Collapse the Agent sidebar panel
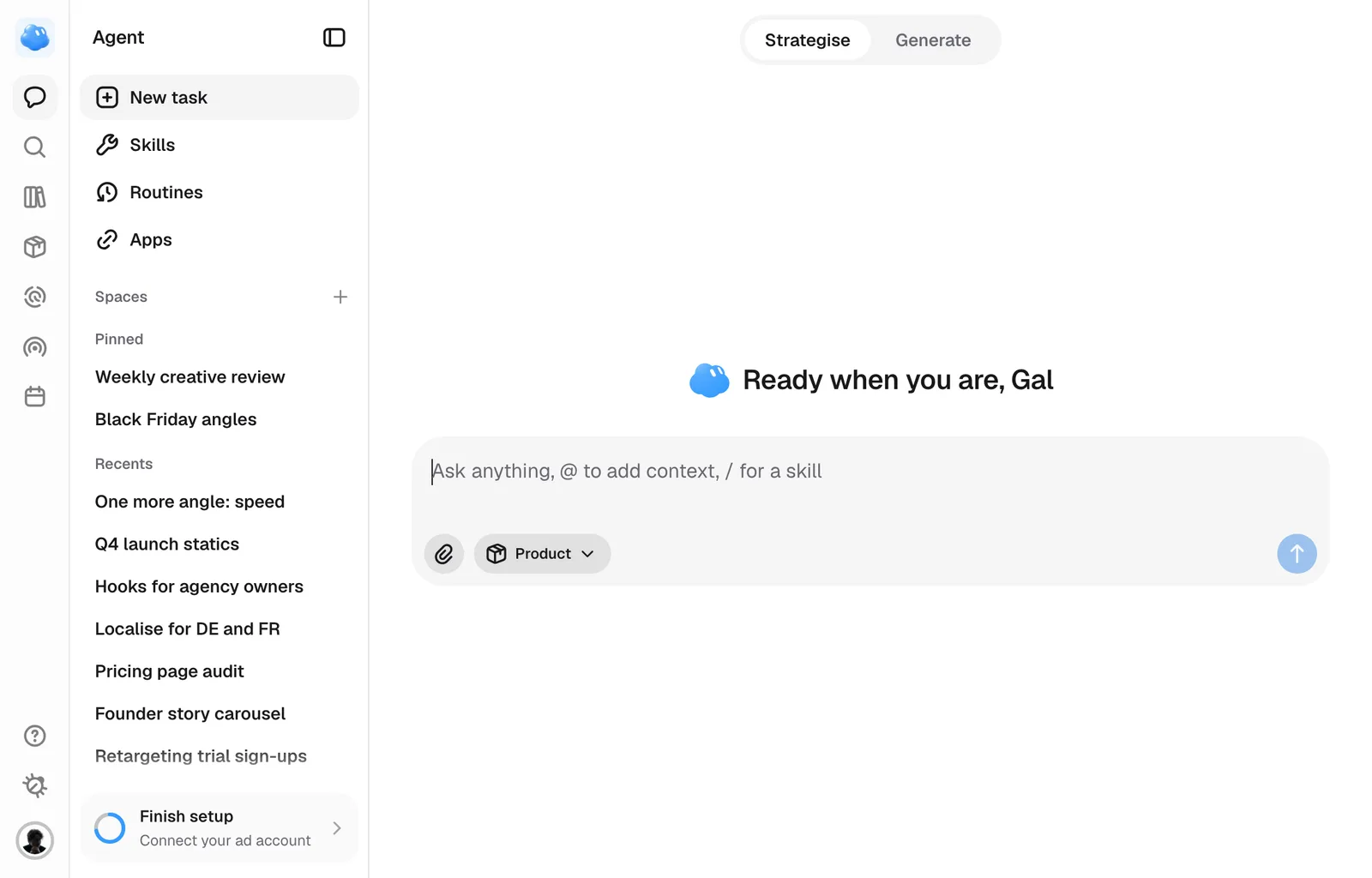This screenshot has height=878, width=1372. pyautogui.click(x=334, y=38)
